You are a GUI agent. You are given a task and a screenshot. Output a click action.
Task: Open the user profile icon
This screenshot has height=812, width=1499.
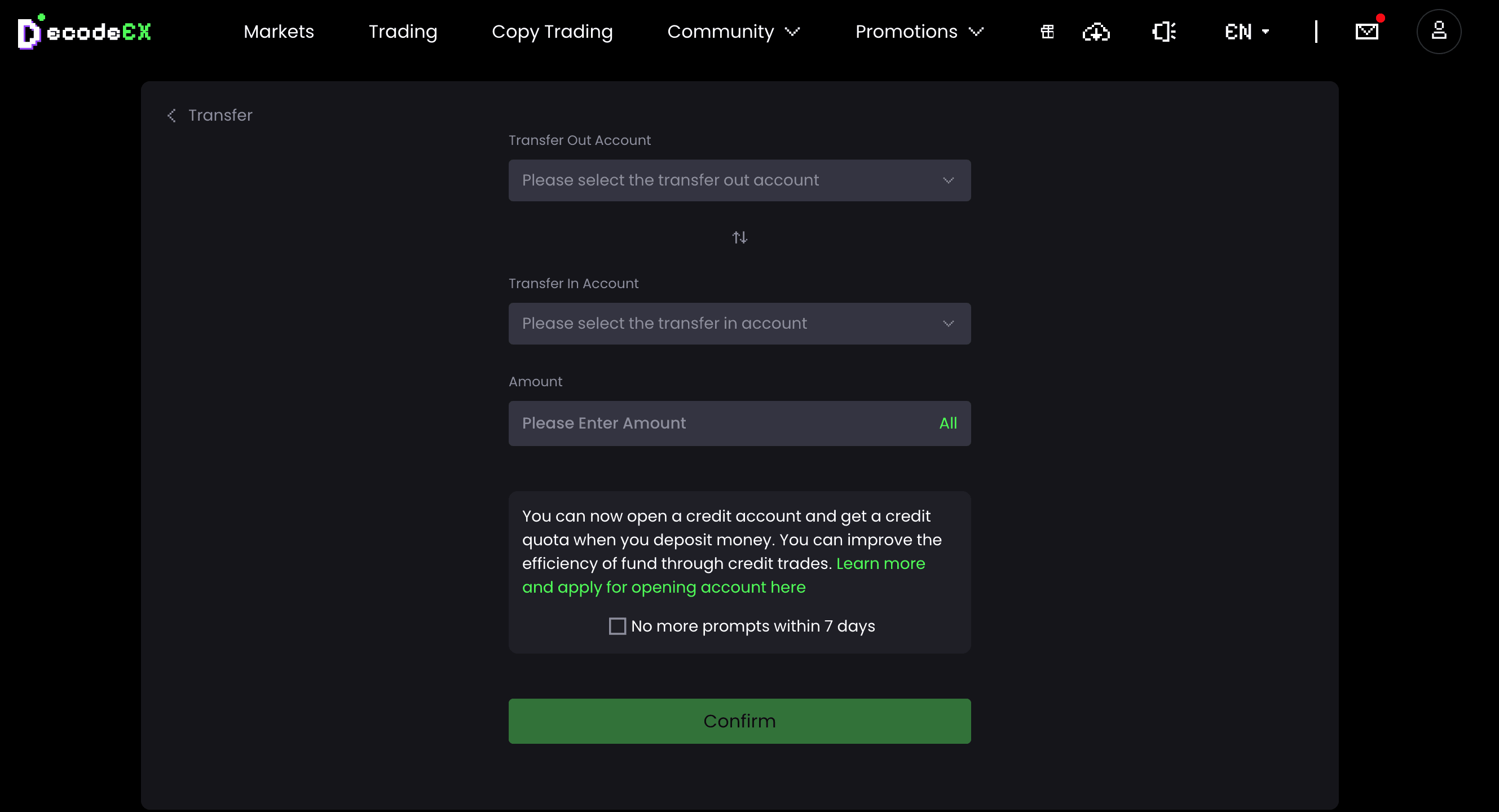[1439, 32]
